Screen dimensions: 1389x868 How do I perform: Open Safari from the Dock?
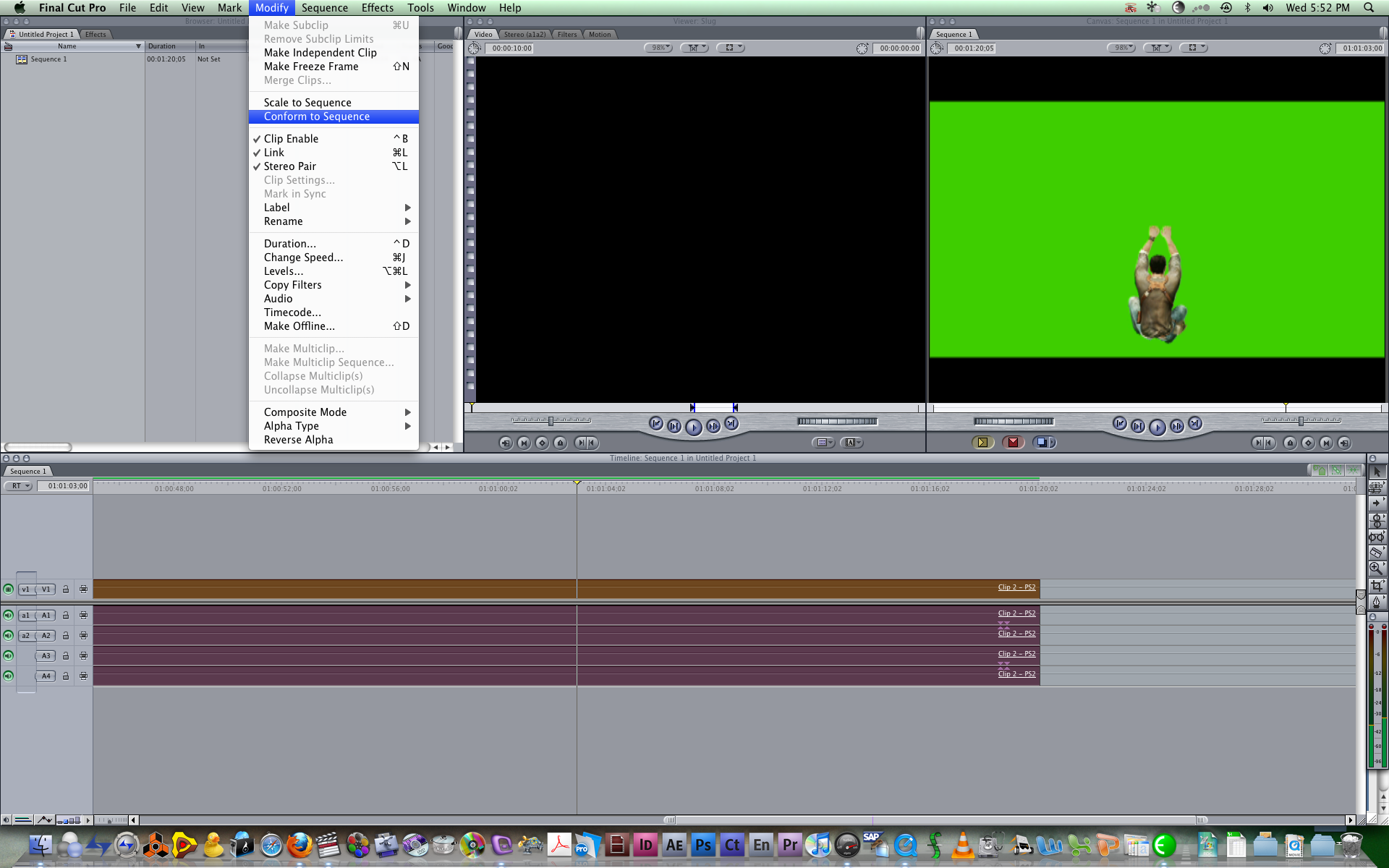click(x=271, y=845)
